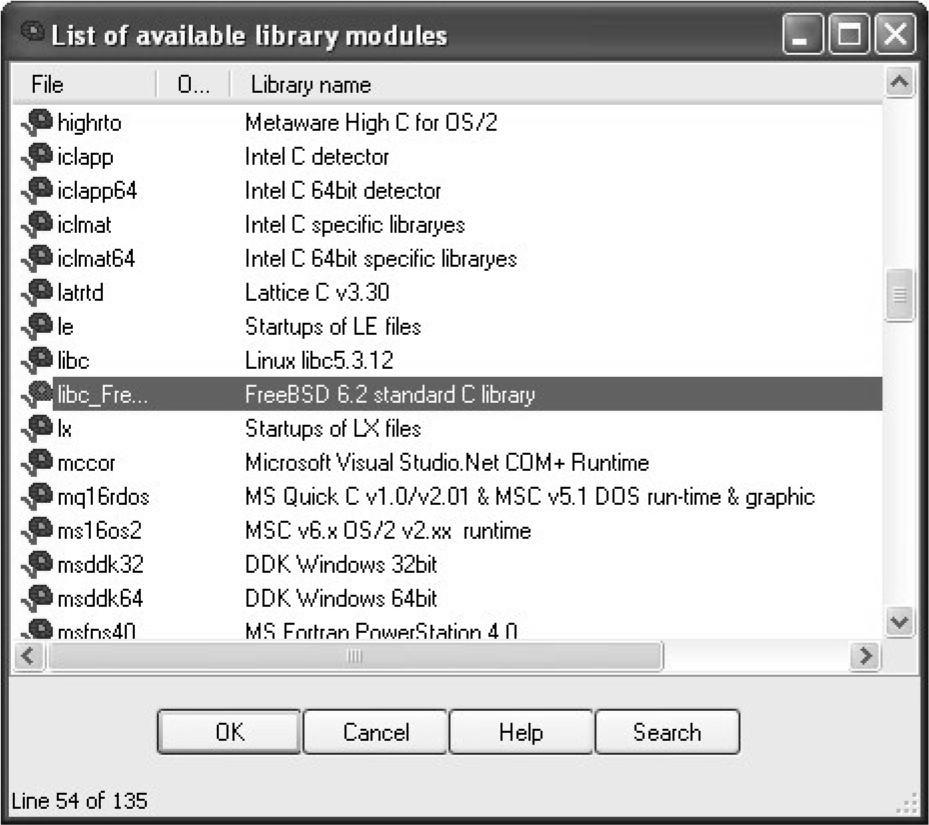Click horizontal scrollbar right arrow
929x825 pixels.
click(x=865, y=656)
